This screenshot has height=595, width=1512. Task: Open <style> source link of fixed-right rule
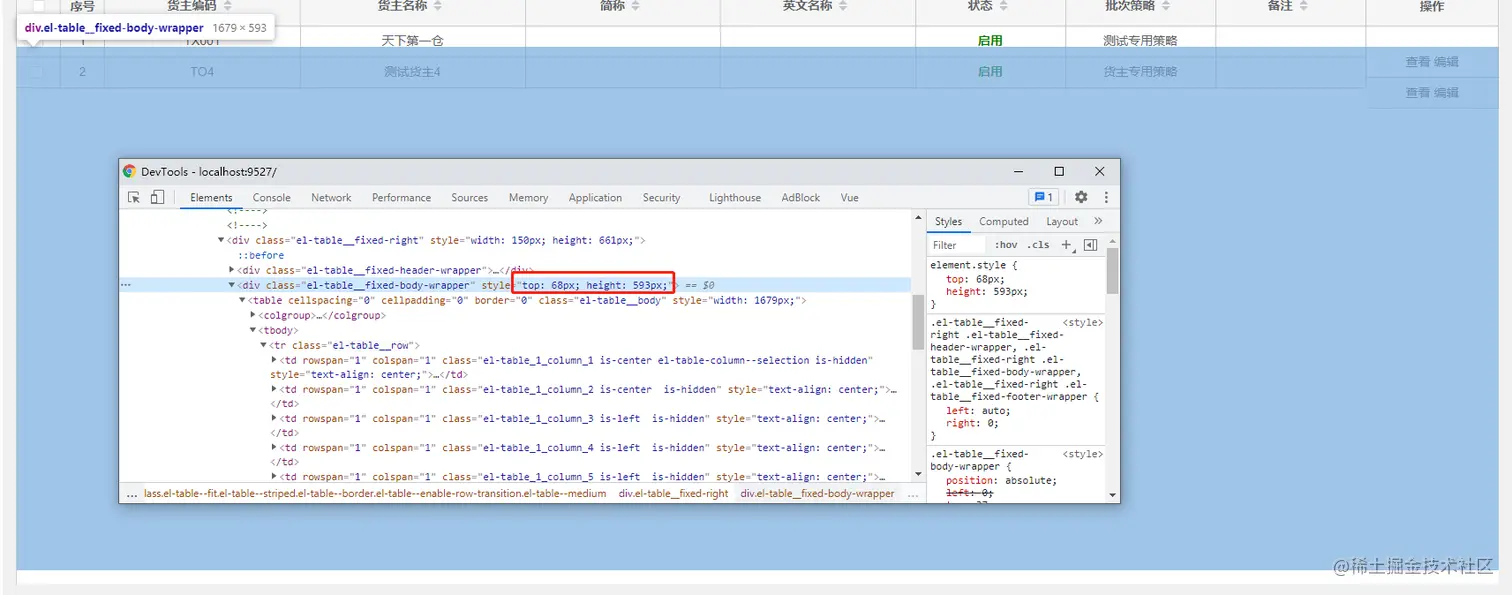[x=1082, y=323]
